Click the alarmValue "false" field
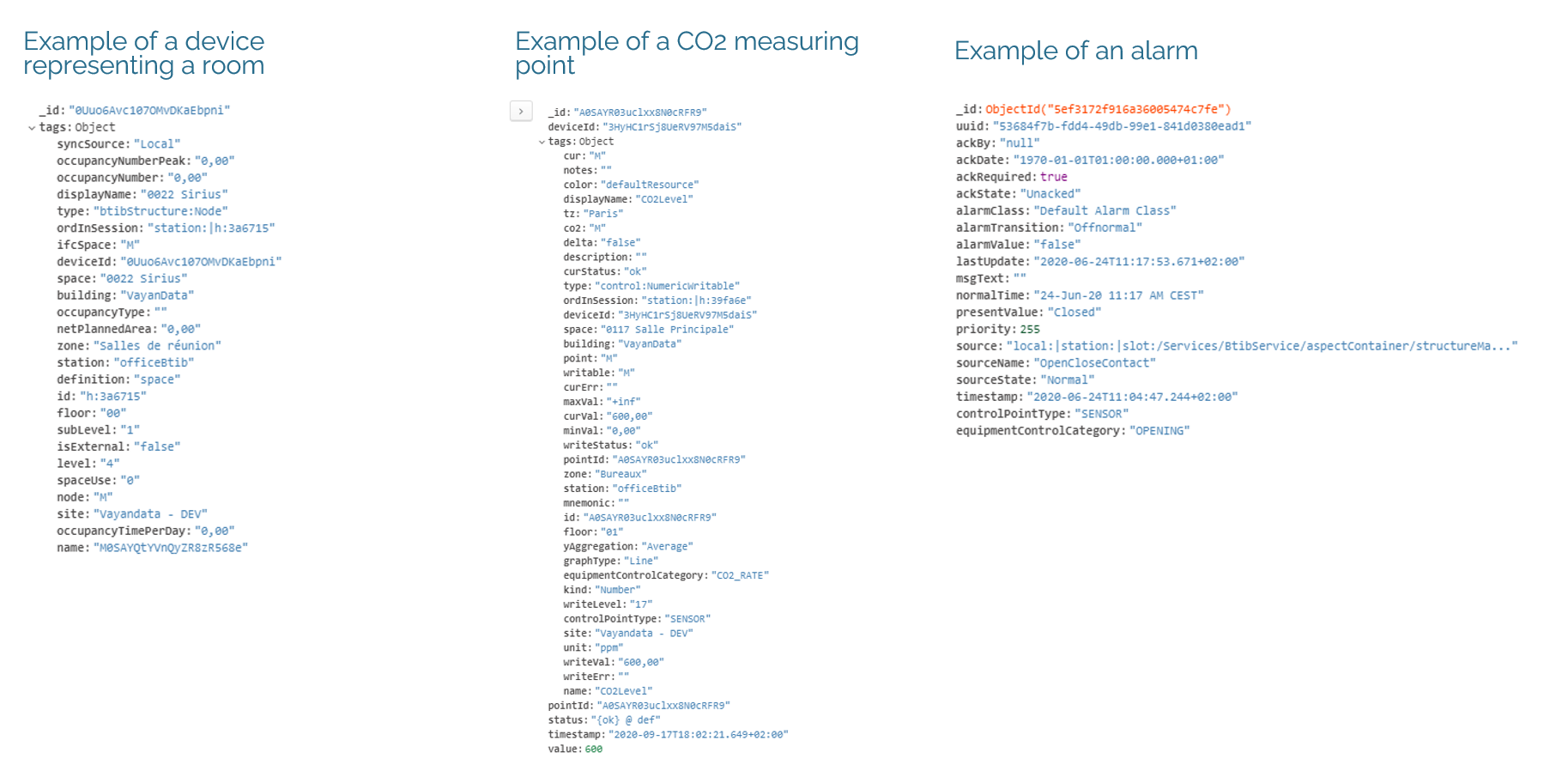Viewport: 1568px width, 765px height. tap(1056, 245)
